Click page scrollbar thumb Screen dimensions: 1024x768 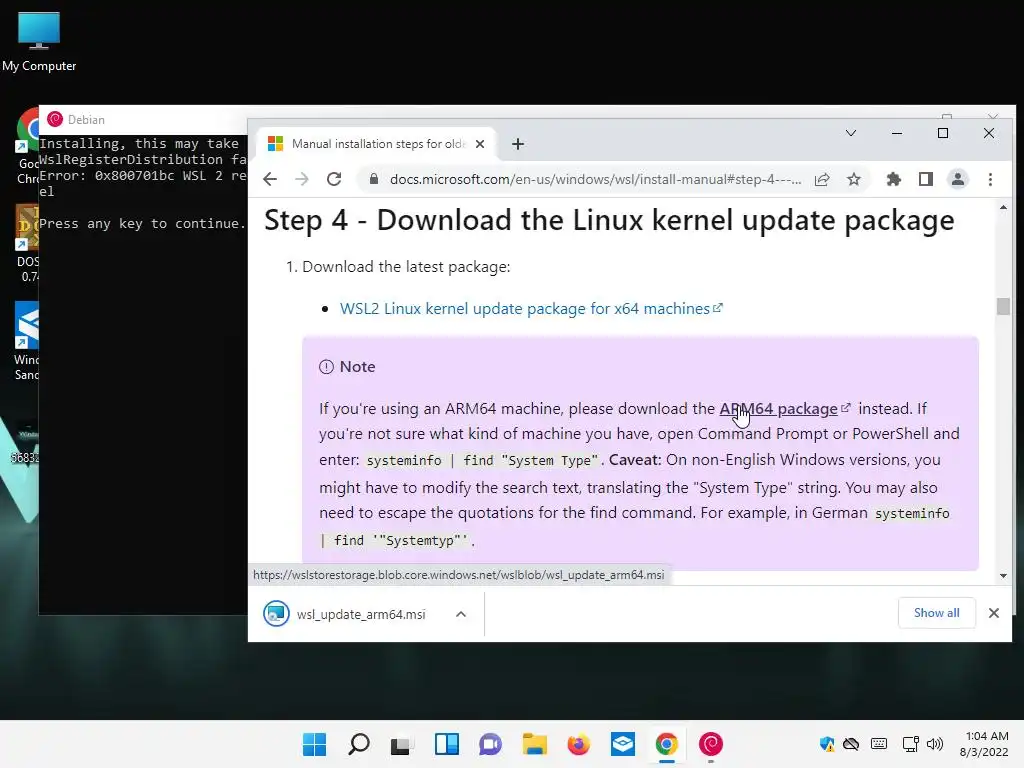tap(1003, 306)
